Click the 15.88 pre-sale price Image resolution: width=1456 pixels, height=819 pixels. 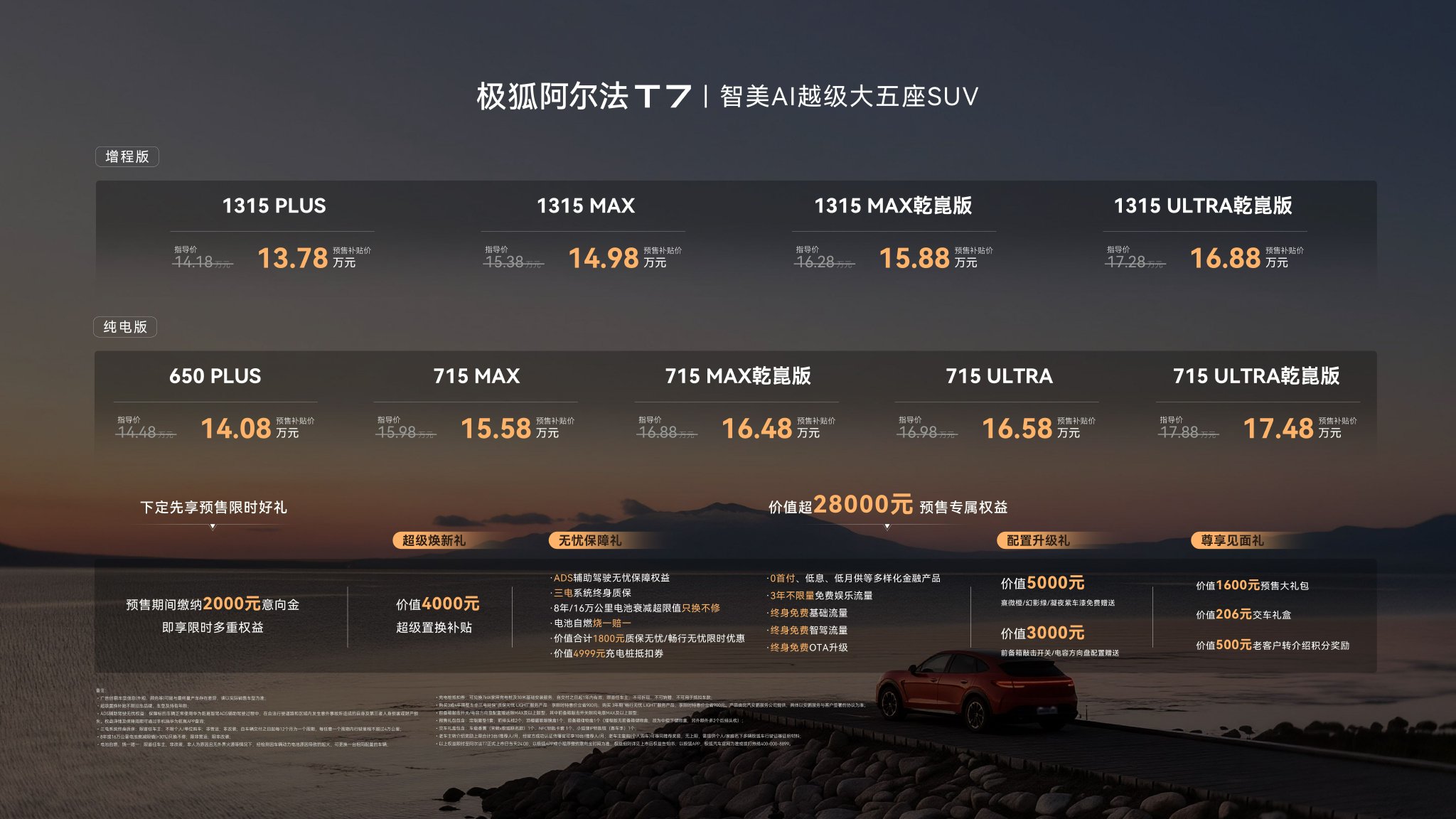(914, 258)
